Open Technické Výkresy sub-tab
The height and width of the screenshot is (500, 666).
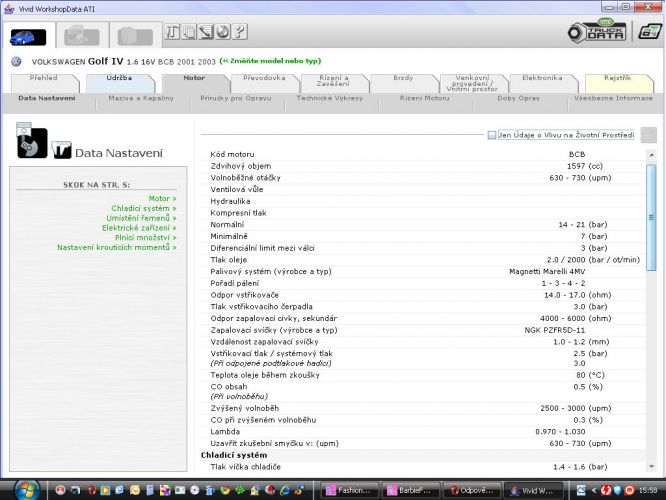[x=330, y=98]
